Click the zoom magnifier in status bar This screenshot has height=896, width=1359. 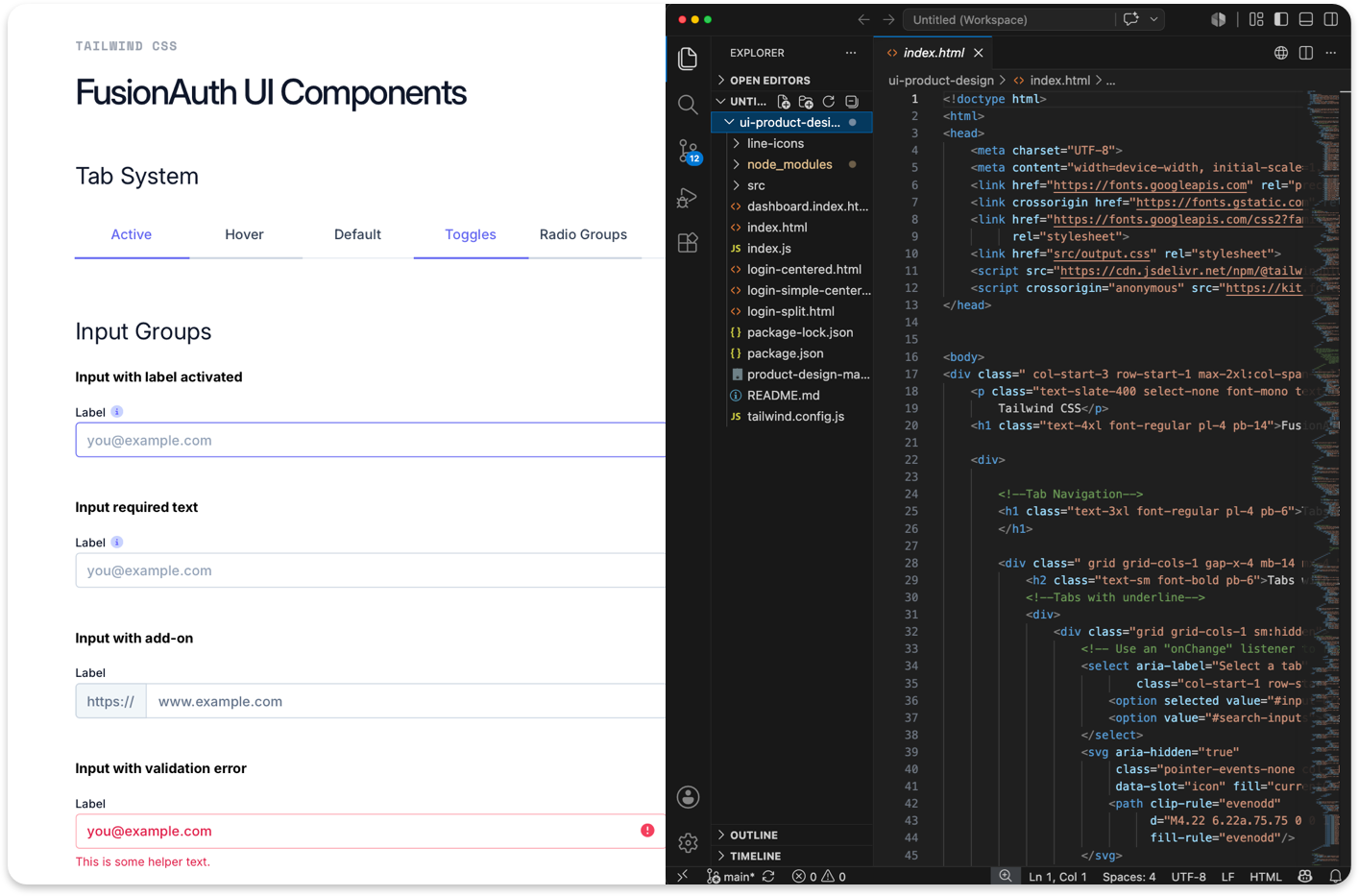[x=1006, y=877]
